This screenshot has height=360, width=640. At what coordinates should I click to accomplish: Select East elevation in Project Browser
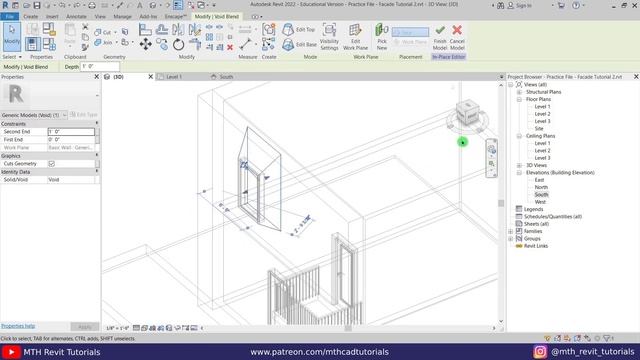539,180
